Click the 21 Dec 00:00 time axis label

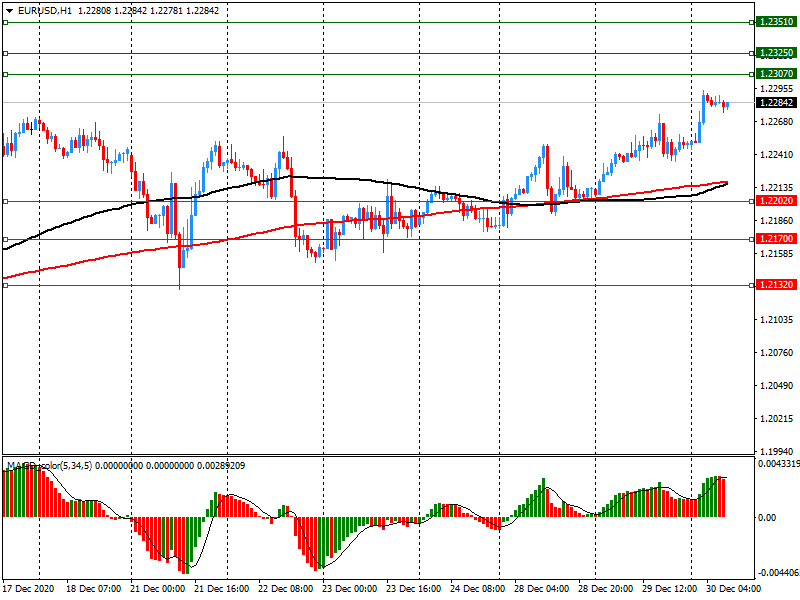pyautogui.click(x=158, y=589)
